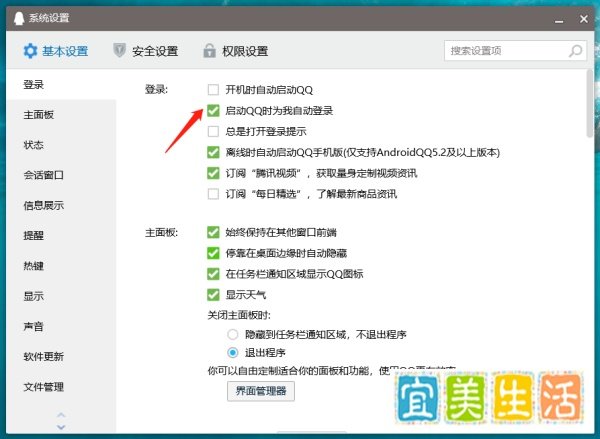Screen dimensions: 600x439
Task: Switch to the 安全设置 tab
Action: coord(146,51)
